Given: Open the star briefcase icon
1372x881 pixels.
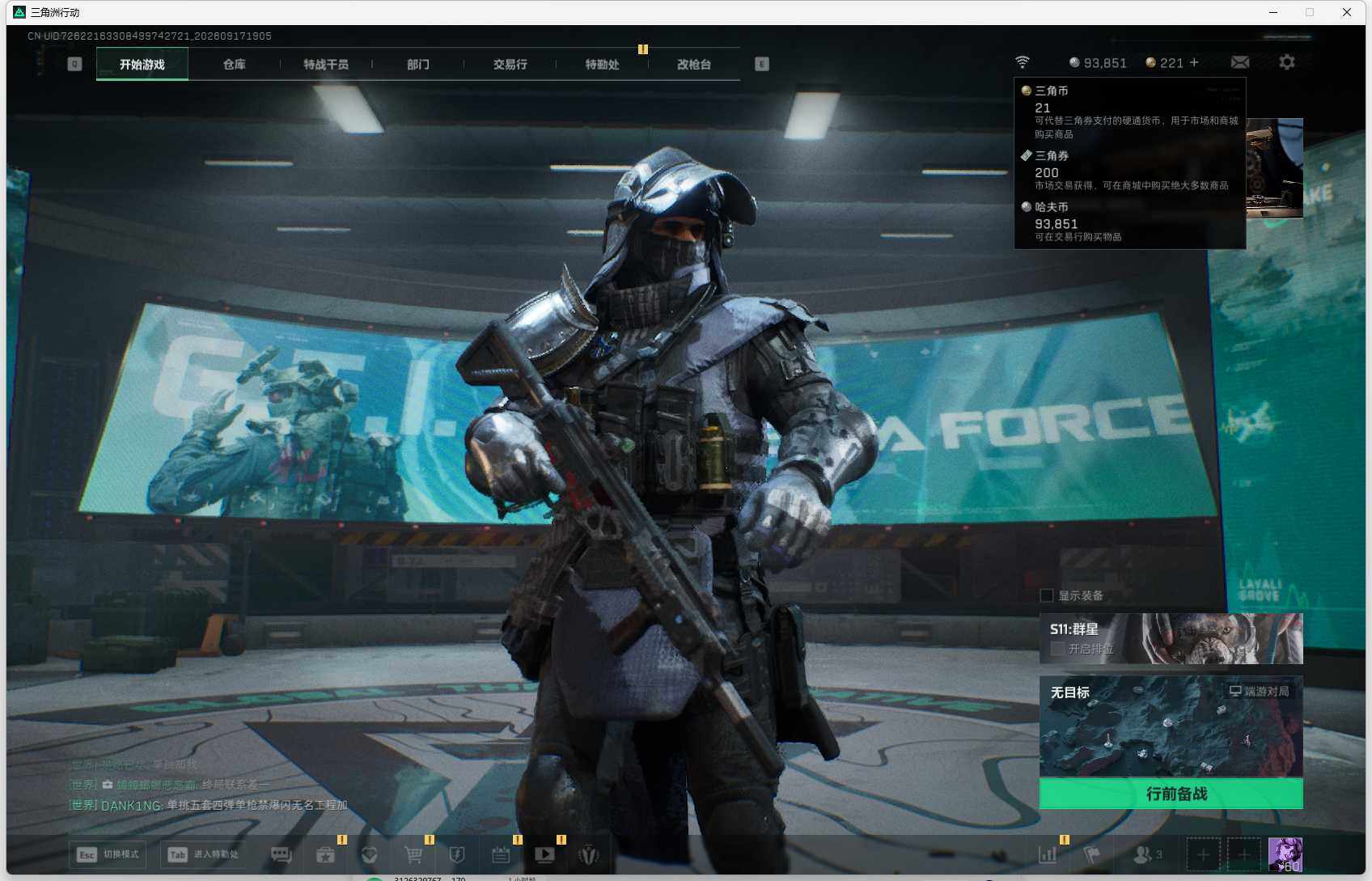Looking at the screenshot, I should 325,855.
